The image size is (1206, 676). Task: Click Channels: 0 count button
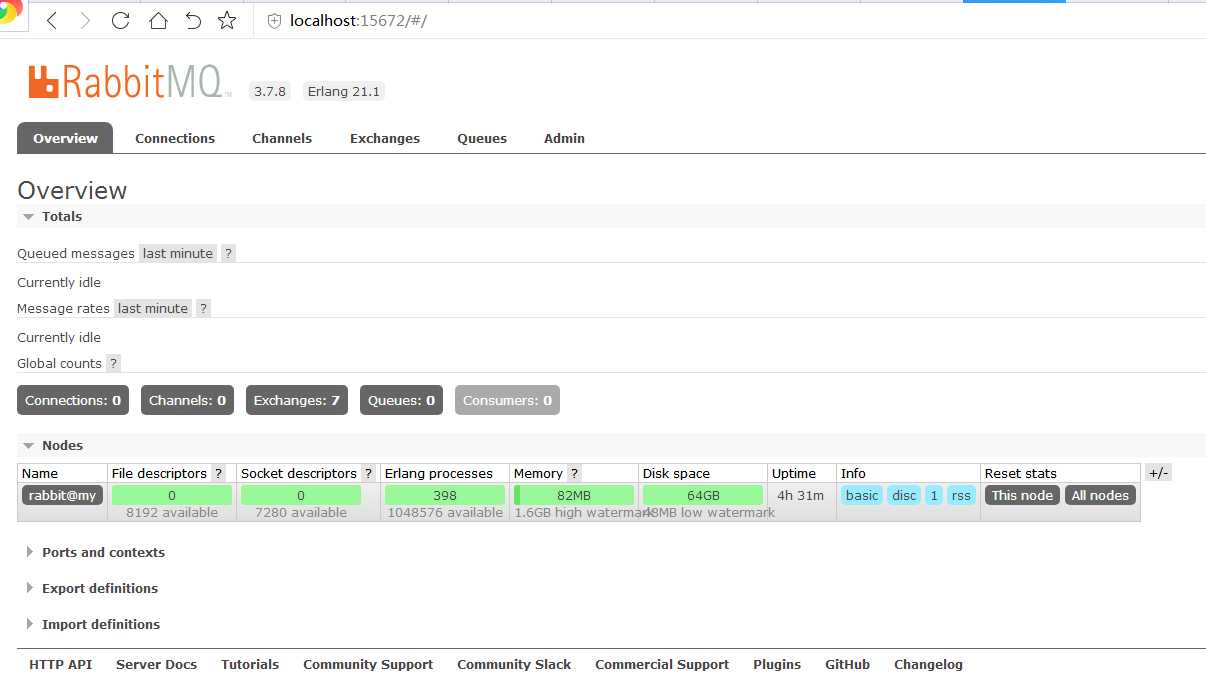tap(187, 401)
